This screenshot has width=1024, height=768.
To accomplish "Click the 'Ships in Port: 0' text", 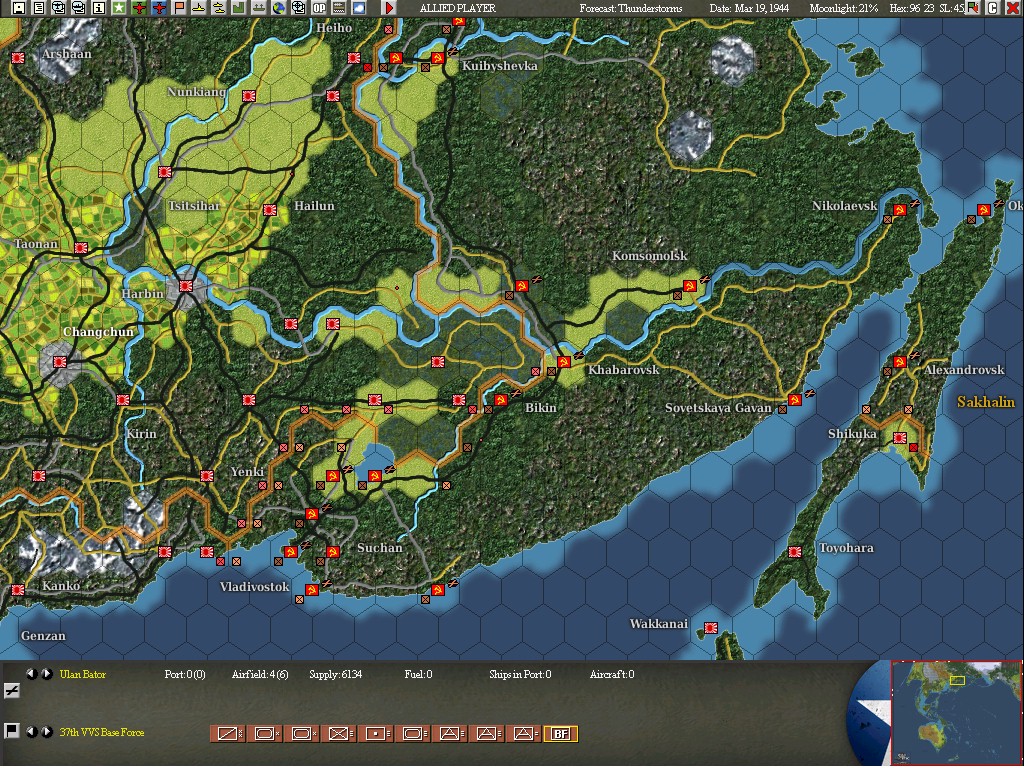I will point(520,674).
